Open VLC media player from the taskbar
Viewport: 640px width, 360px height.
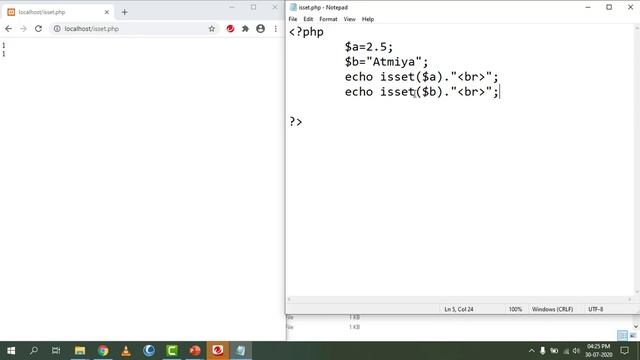click(126, 351)
